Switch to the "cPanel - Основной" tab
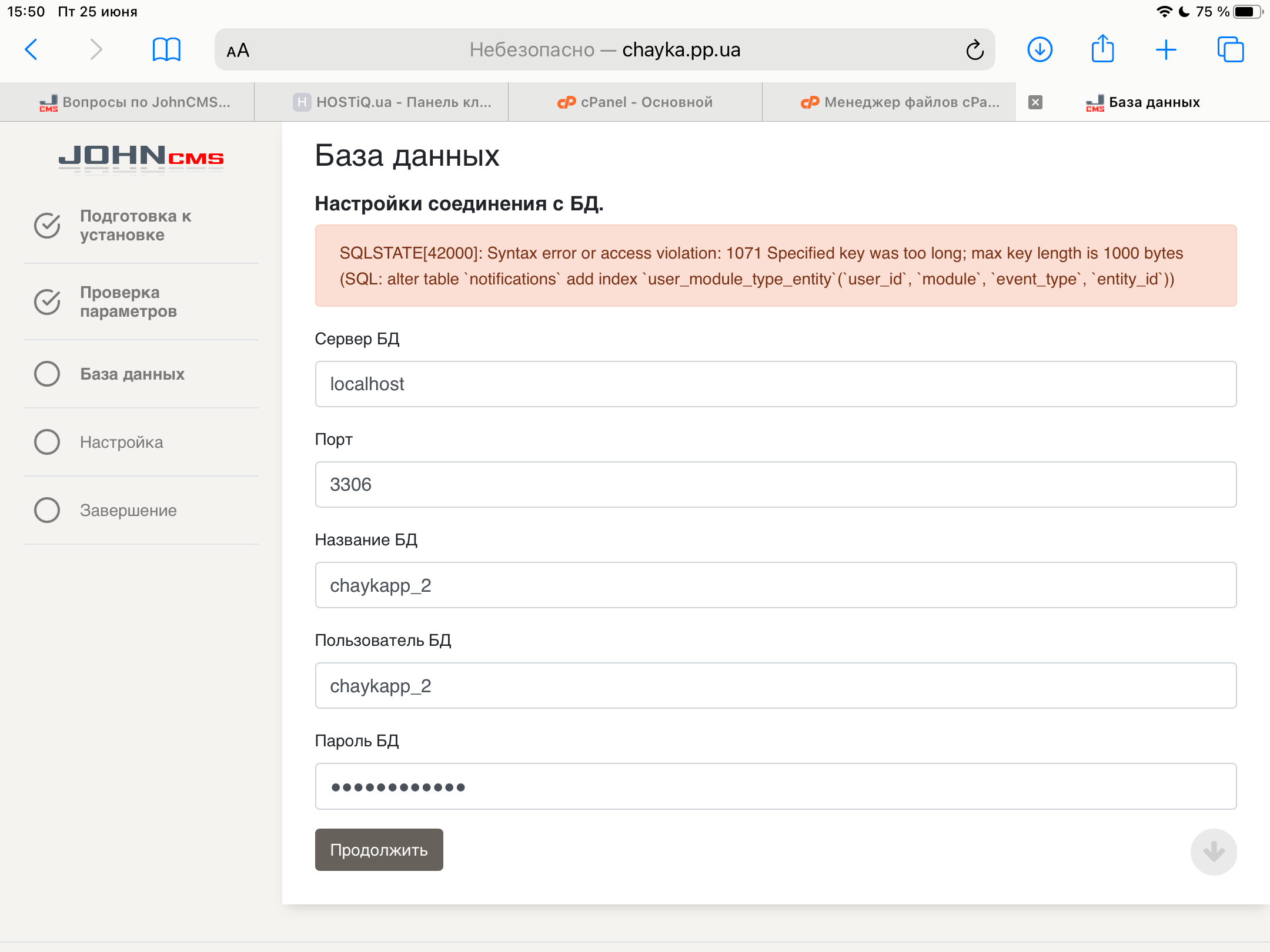 click(635, 102)
